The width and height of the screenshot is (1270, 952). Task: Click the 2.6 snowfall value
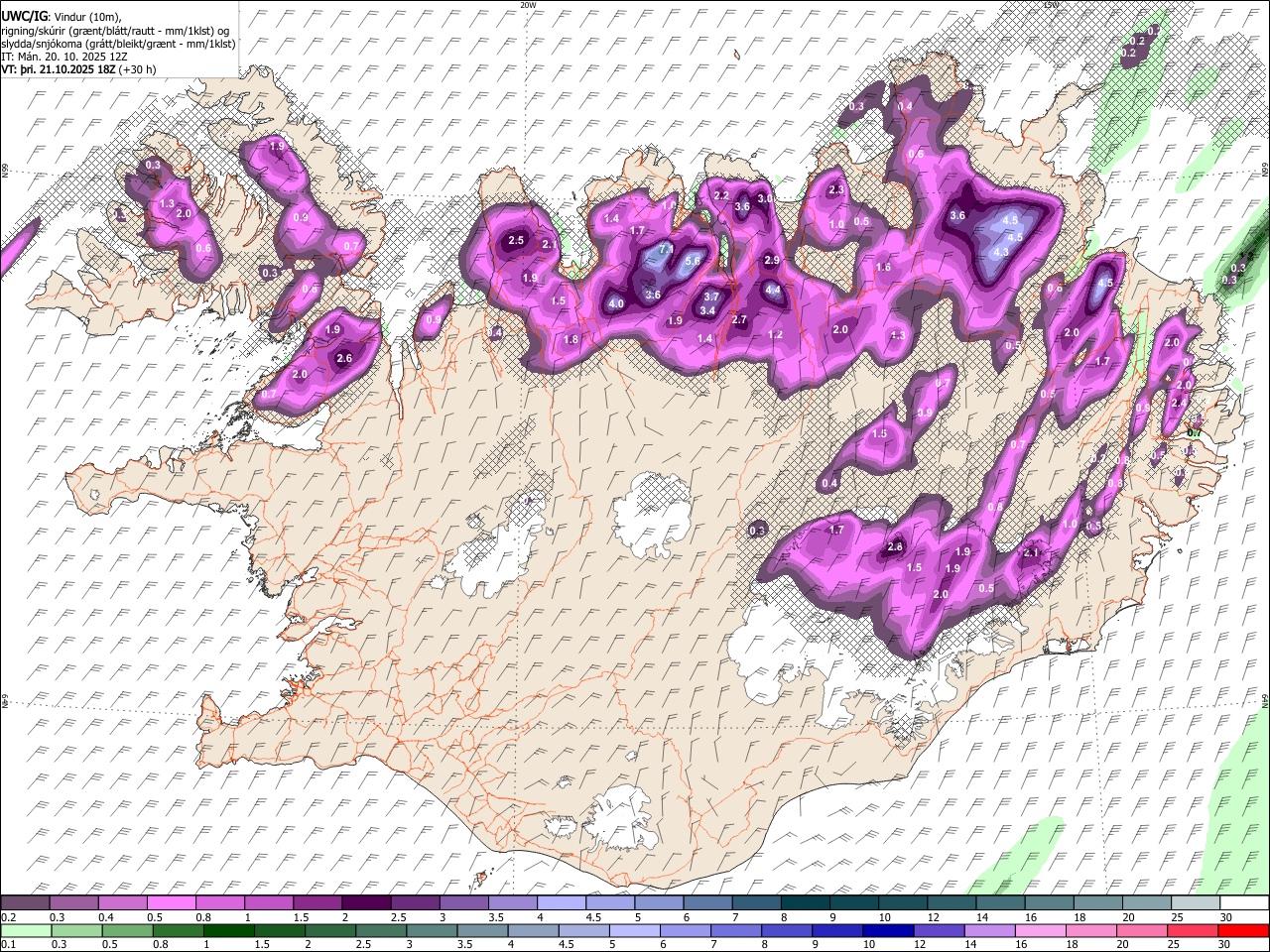click(x=344, y=359)
